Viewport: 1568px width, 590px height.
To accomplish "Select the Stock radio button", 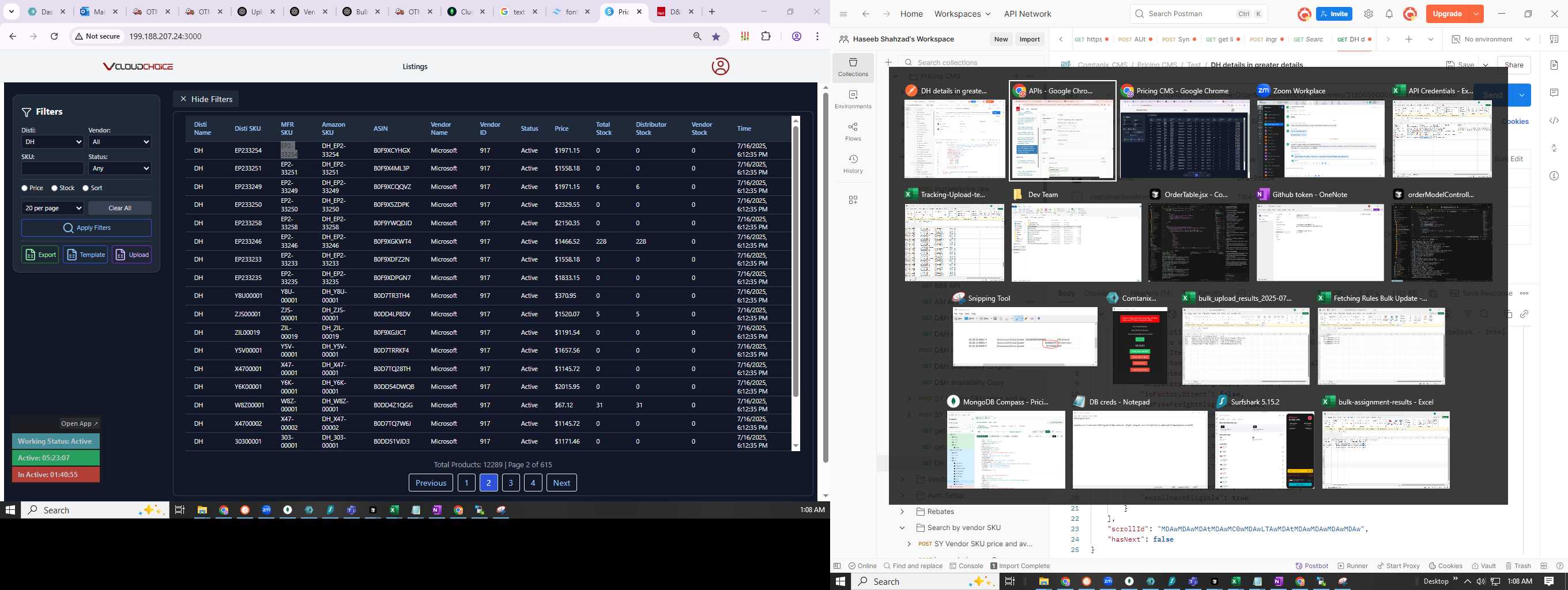I will point(55,188).
